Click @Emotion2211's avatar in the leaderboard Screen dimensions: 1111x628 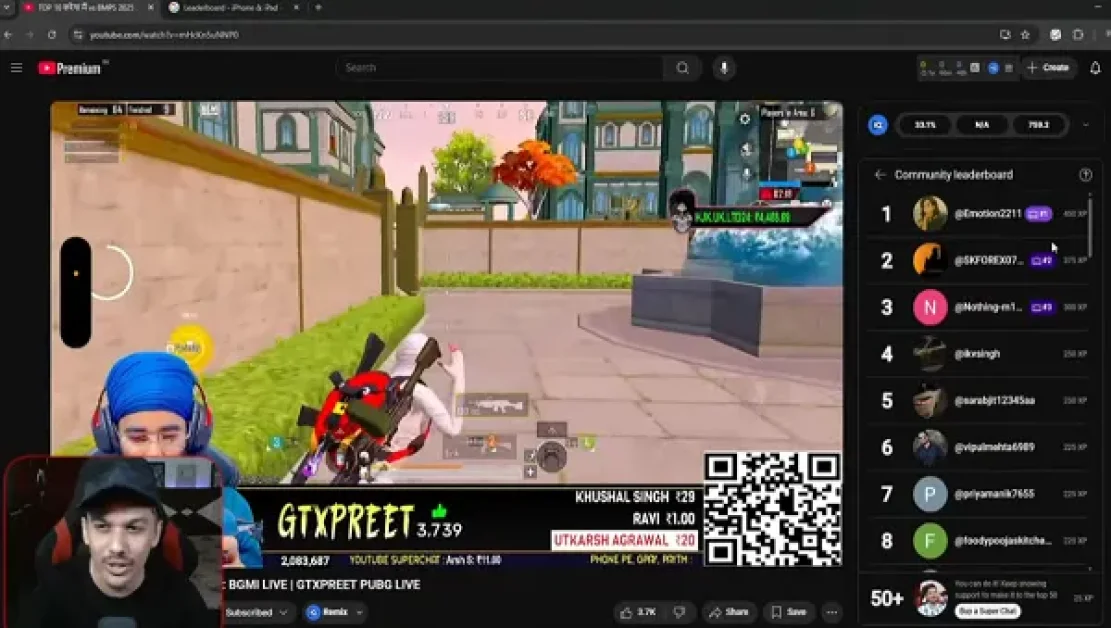[x=930, y=214]
